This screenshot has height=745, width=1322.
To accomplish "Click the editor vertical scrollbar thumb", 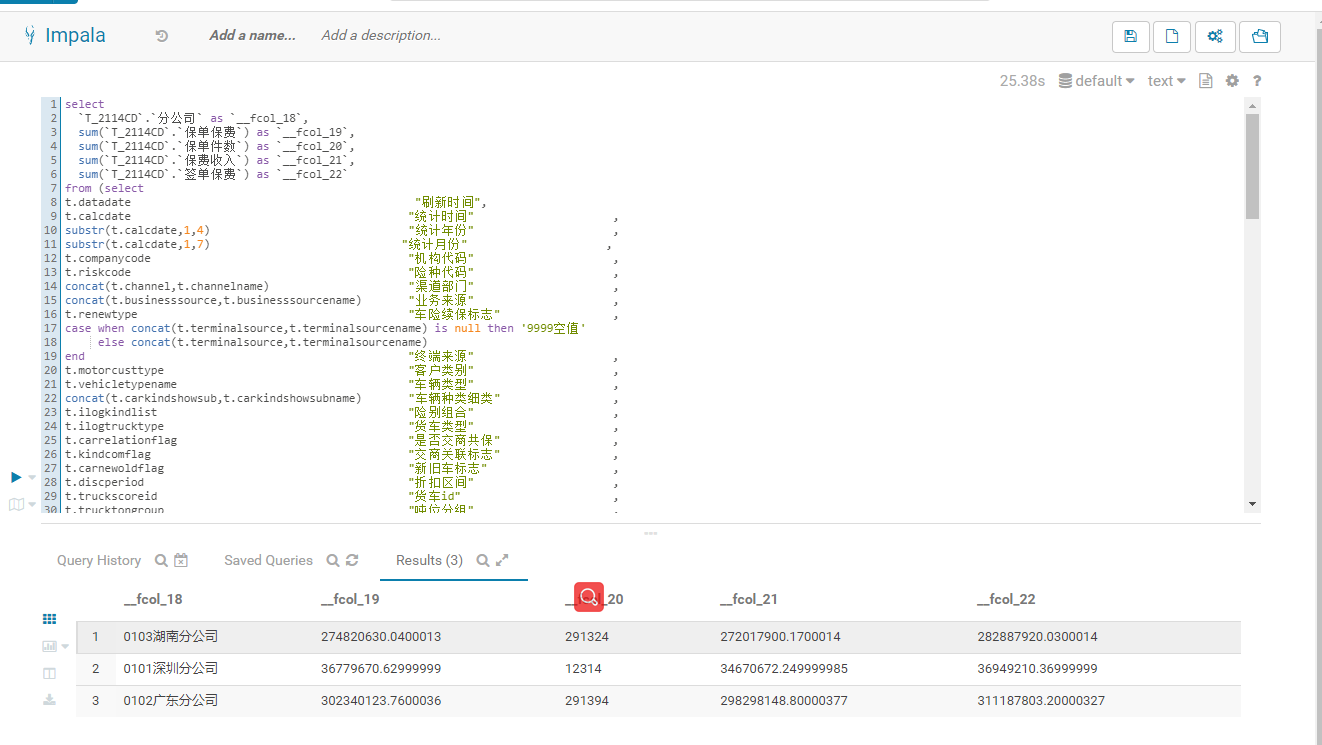I will (1252, 165).
